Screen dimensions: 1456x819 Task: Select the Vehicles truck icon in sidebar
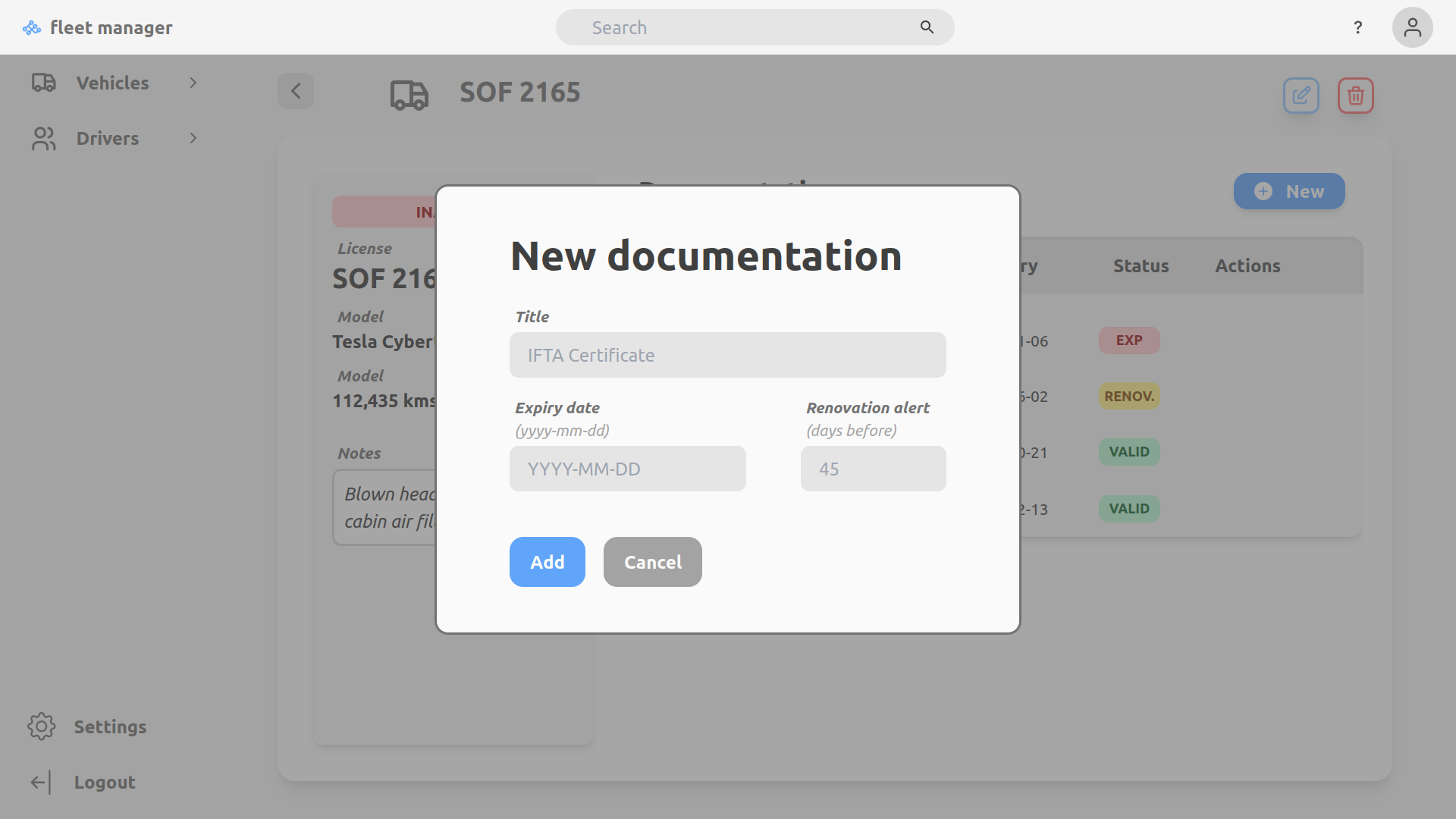coord(43,83)
